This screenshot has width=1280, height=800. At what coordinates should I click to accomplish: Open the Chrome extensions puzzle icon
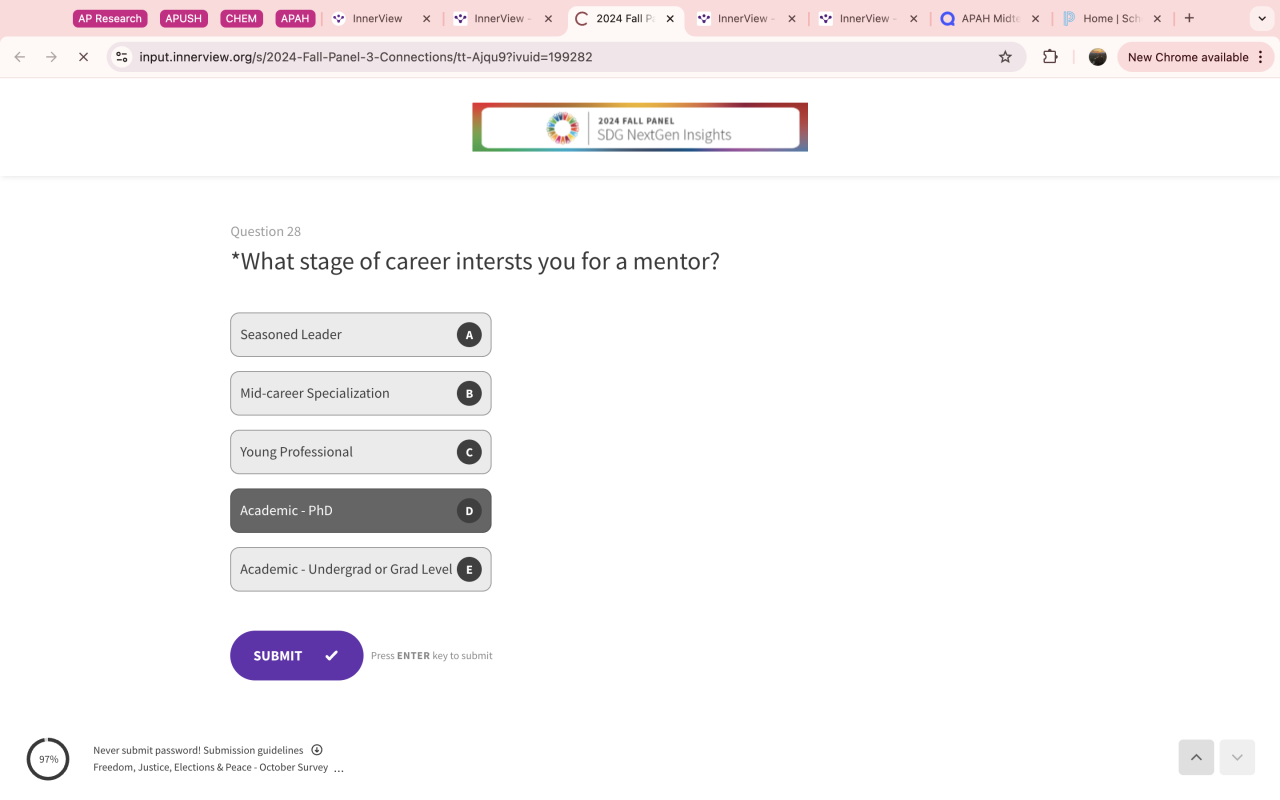[1050, 57]
